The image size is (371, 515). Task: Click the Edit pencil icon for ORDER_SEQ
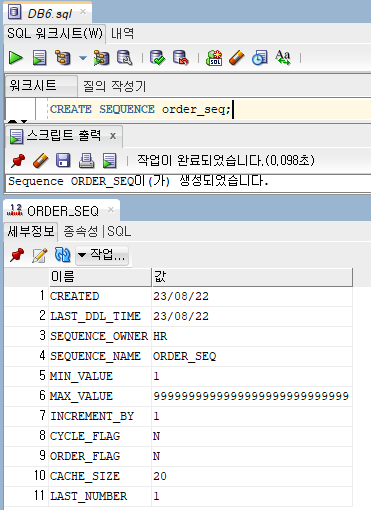pos(39,256)
